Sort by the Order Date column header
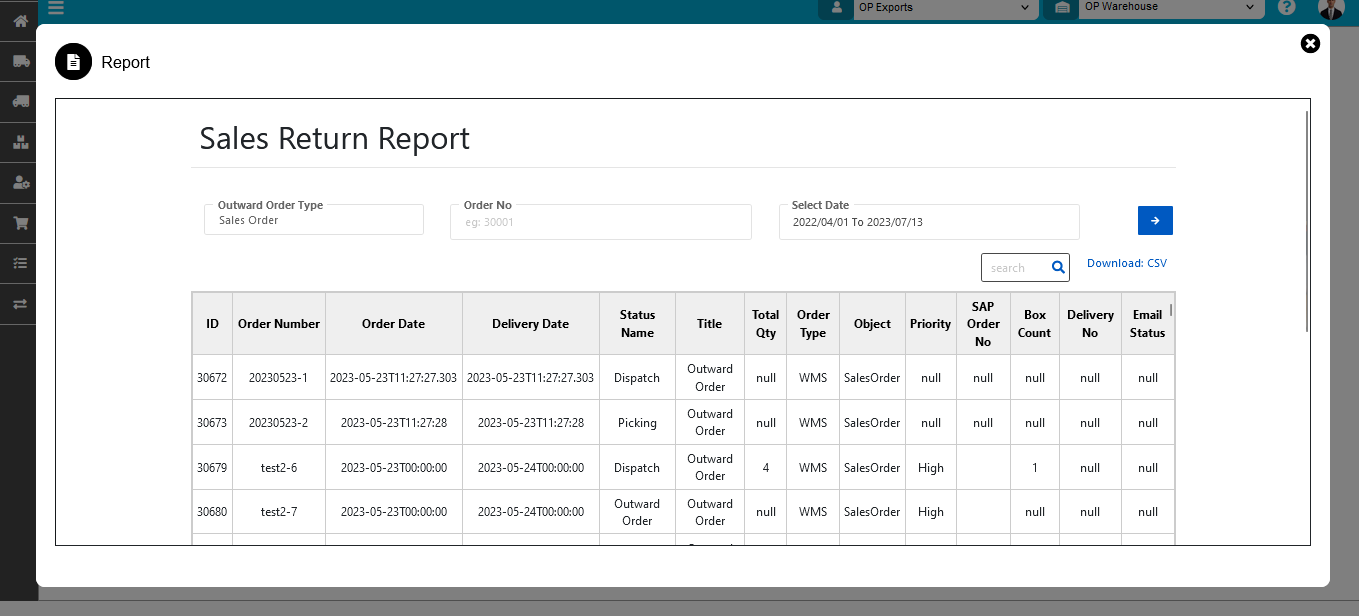1359x616 pixels. tap(393, 324)
